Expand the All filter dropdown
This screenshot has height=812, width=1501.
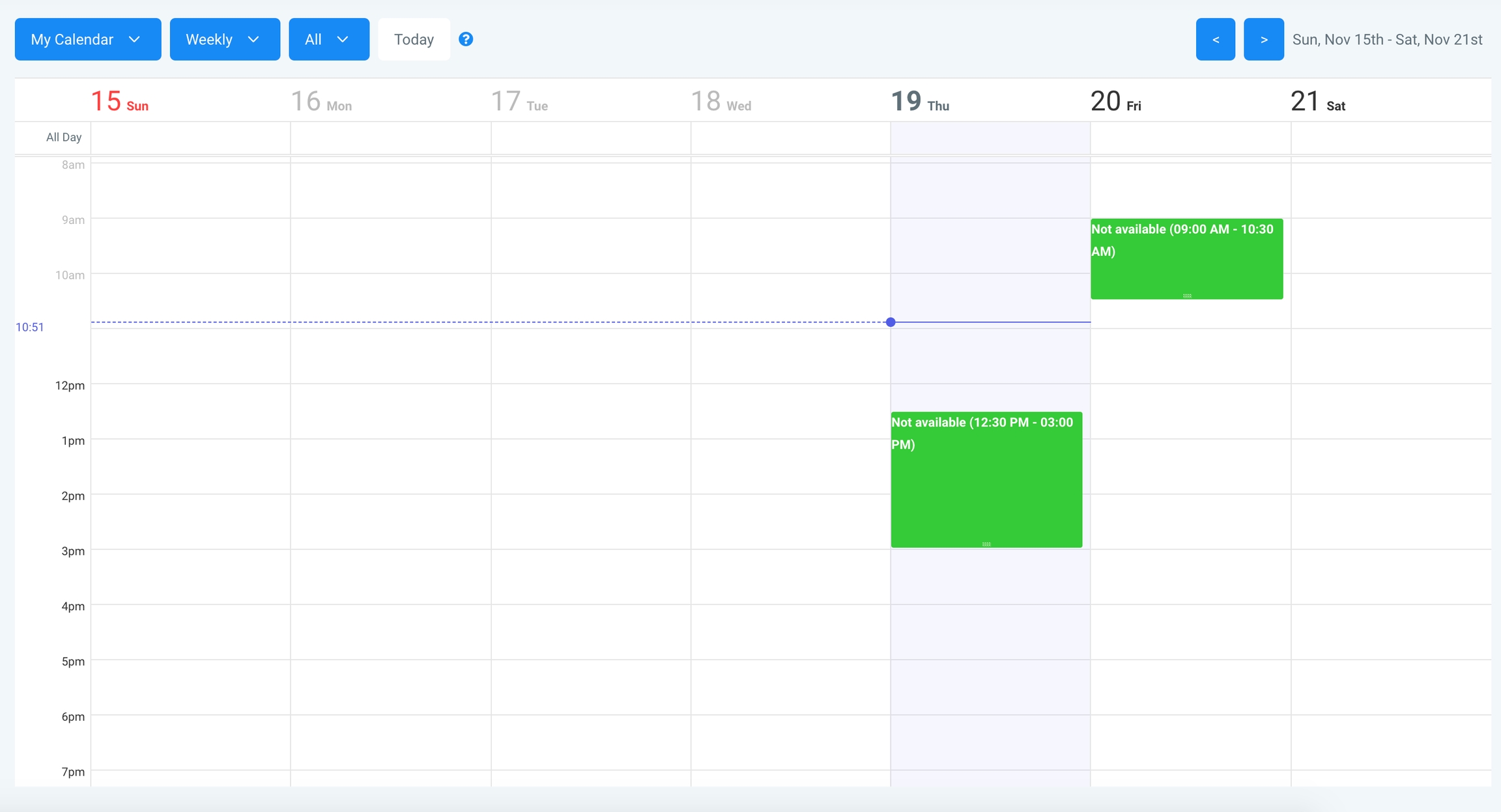coord(328,39)
